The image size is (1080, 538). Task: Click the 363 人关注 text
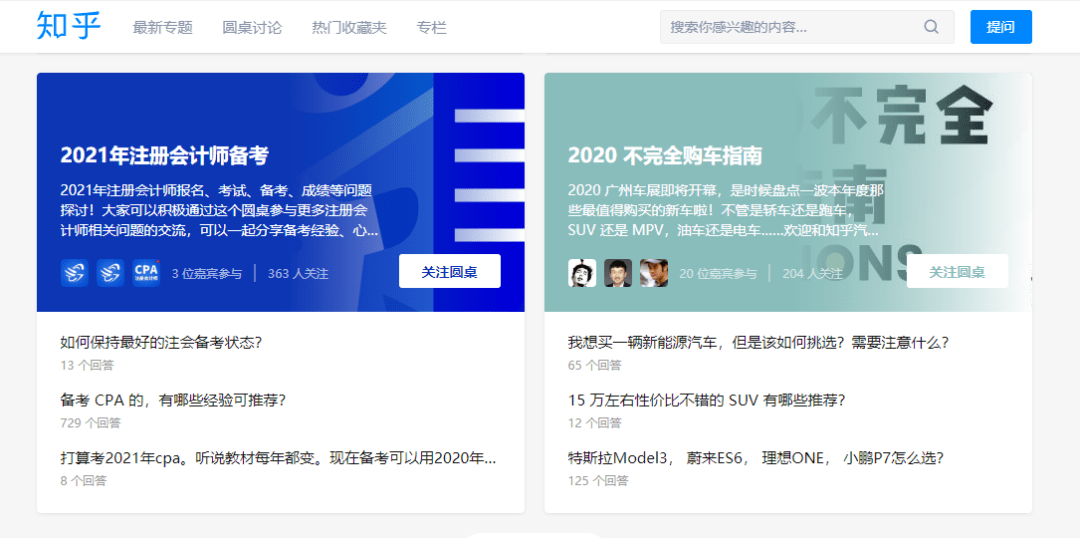(298, 273)
